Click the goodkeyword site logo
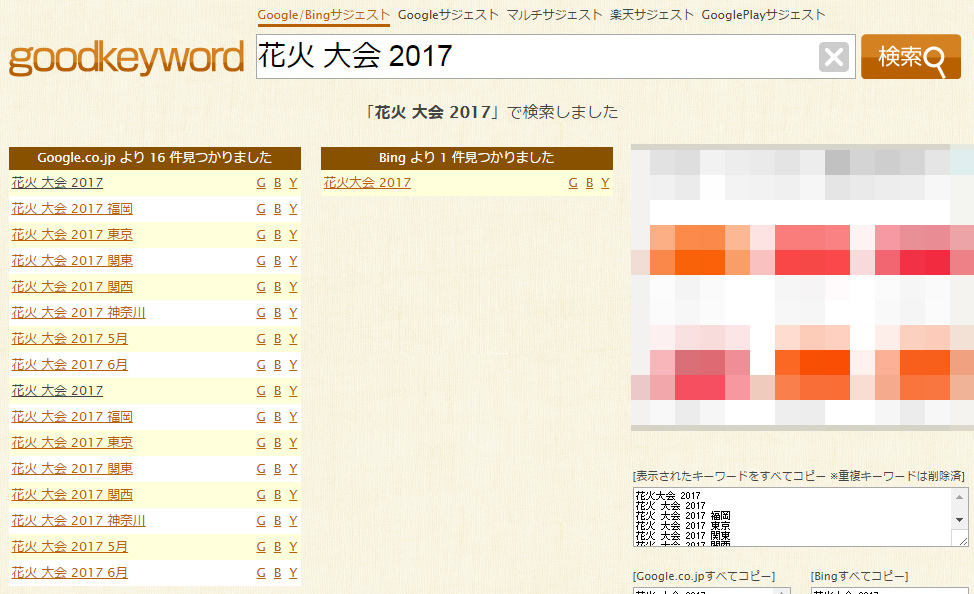This screenshot has width=974, height=594. coord(125,57)
